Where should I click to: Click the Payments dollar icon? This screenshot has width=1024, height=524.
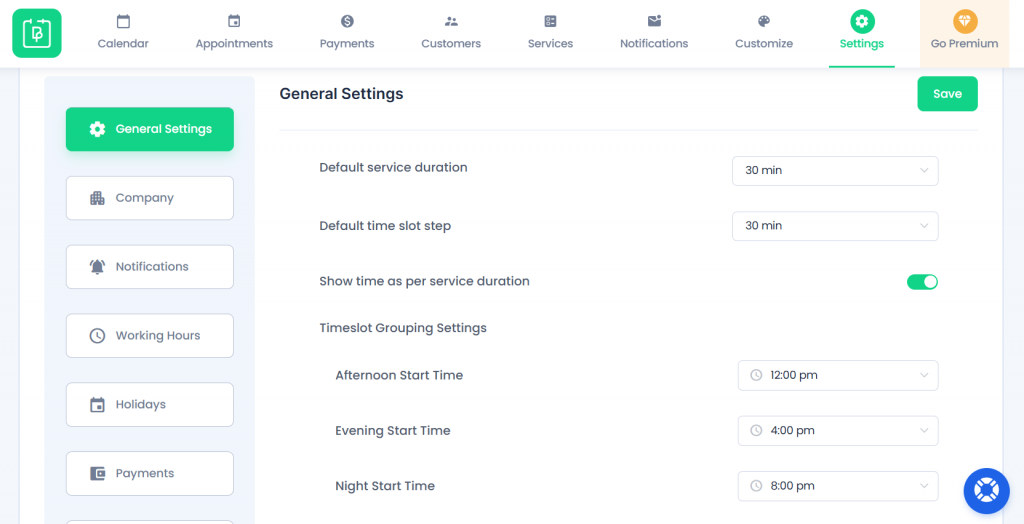pyautogui.click(x=347, y=22)
